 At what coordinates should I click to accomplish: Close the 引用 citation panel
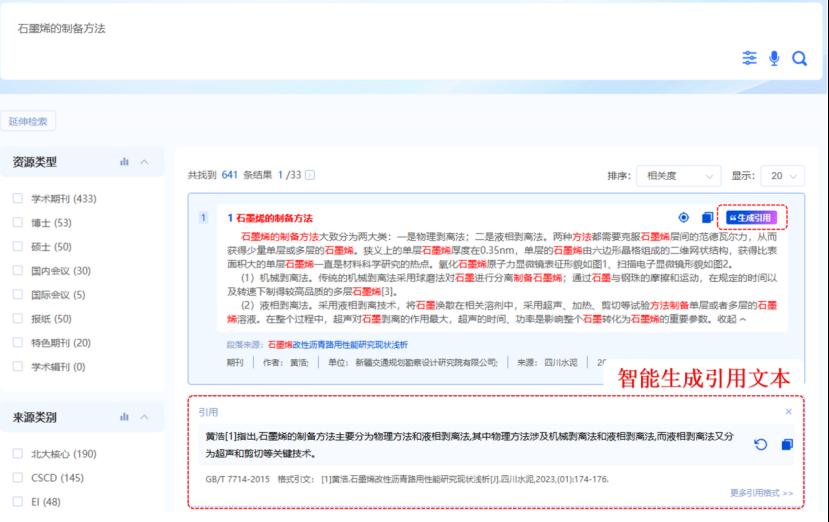point(788,411)
